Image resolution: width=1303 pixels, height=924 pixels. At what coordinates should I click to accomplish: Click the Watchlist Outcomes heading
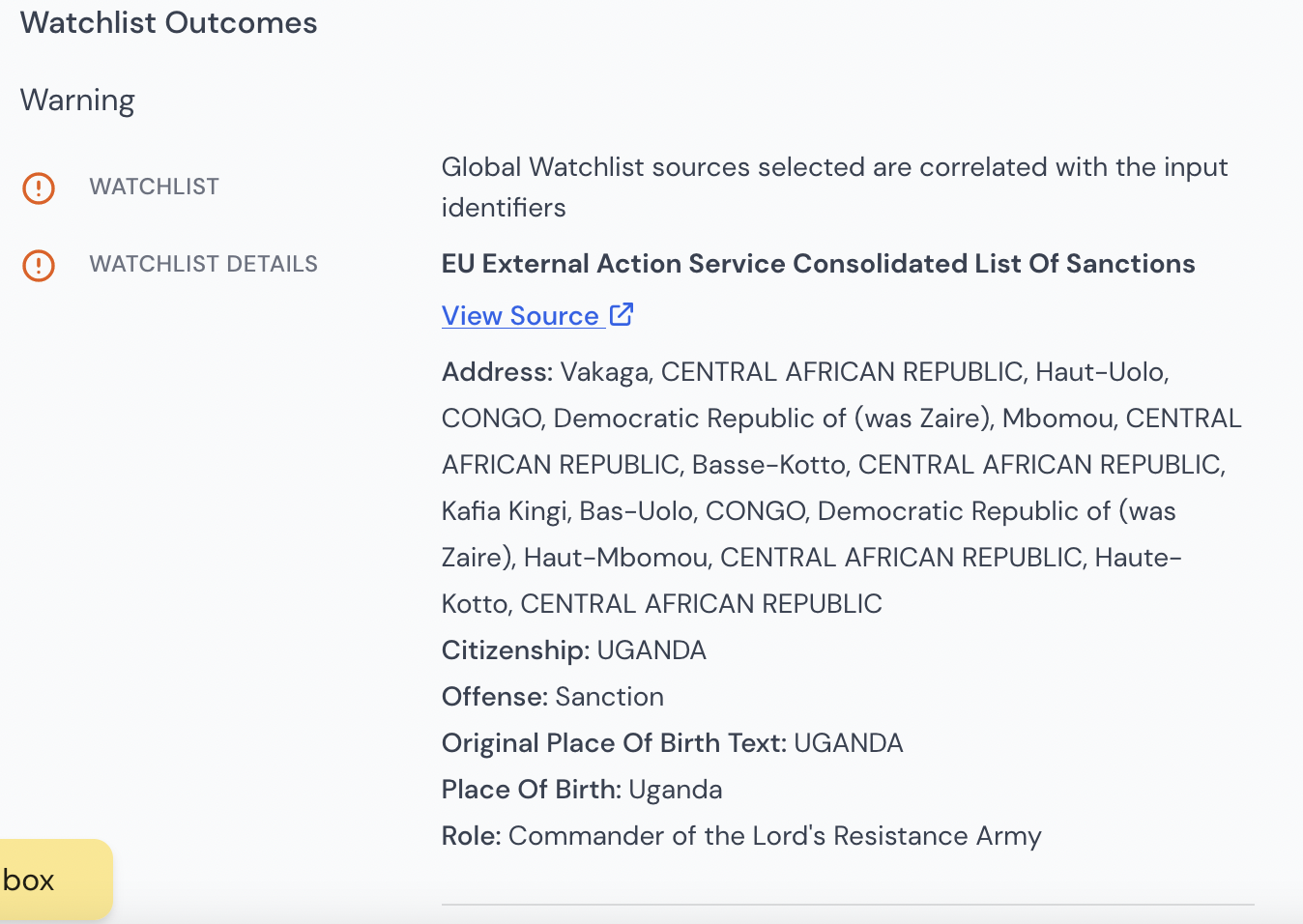pos(169,22)
